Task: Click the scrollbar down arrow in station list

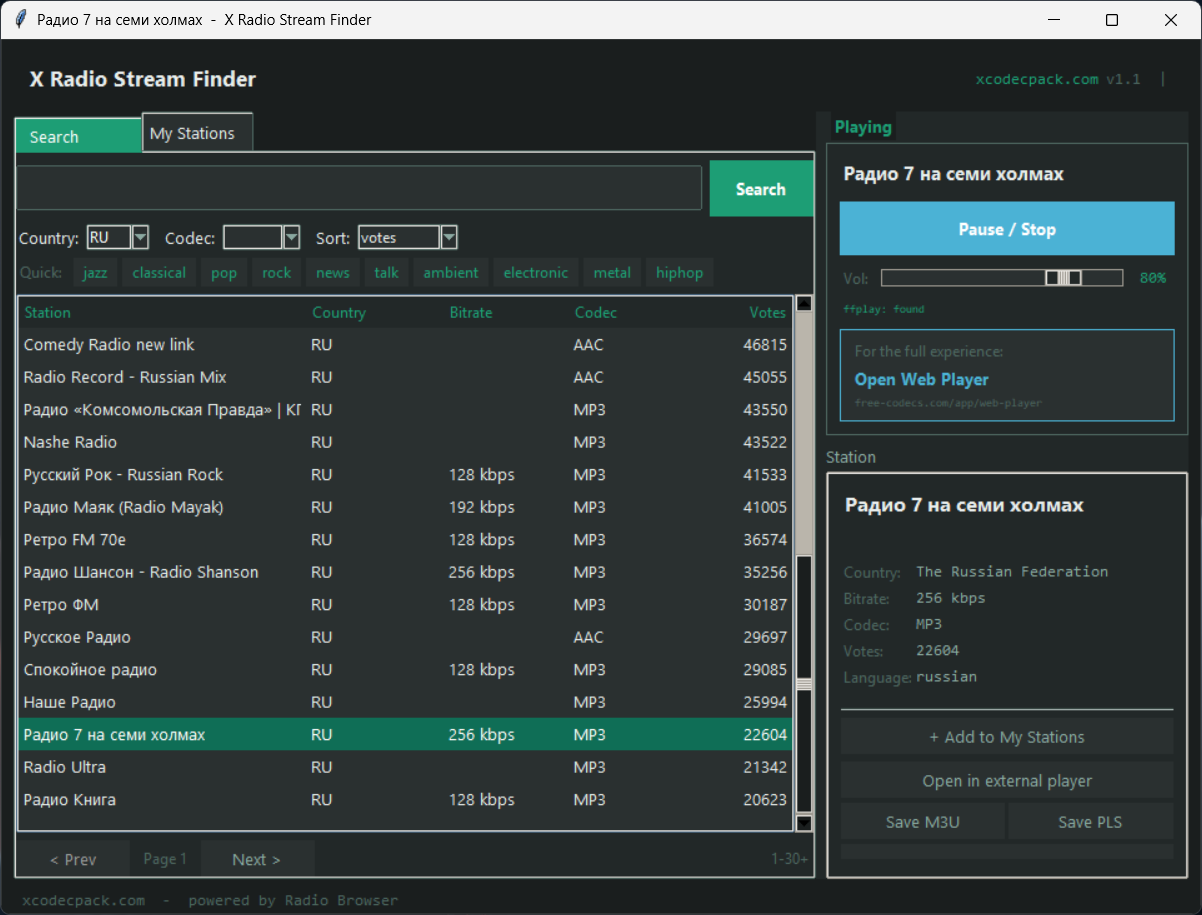Action: (x=804, y=822)
